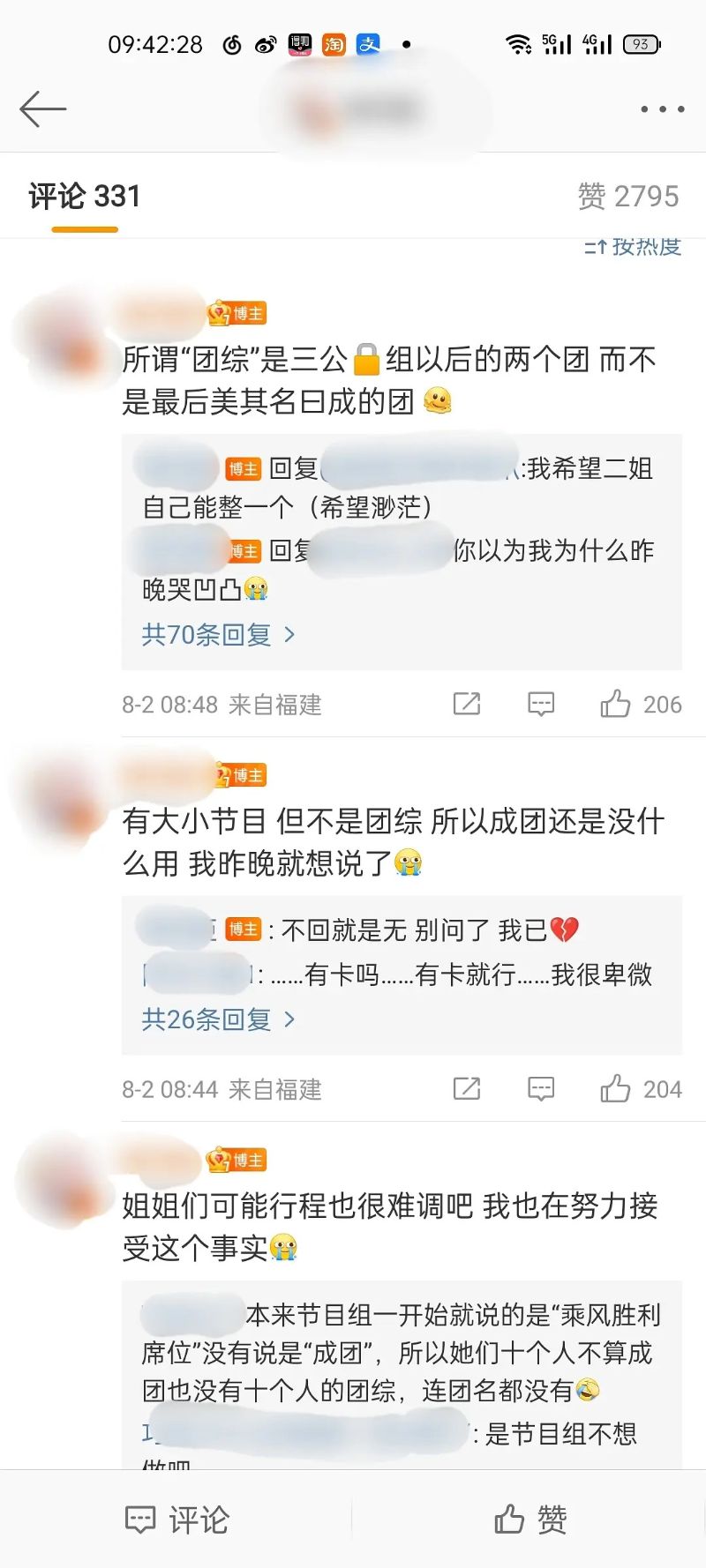
Task: Like the comment with 204 likes
Action: tap(641, 1089)
